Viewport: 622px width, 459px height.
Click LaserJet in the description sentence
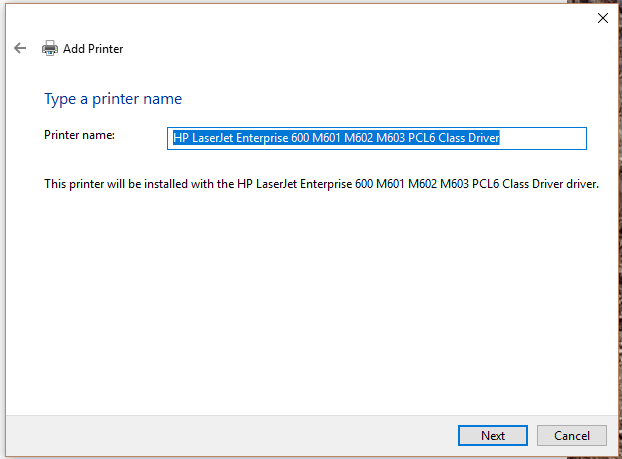277,184
